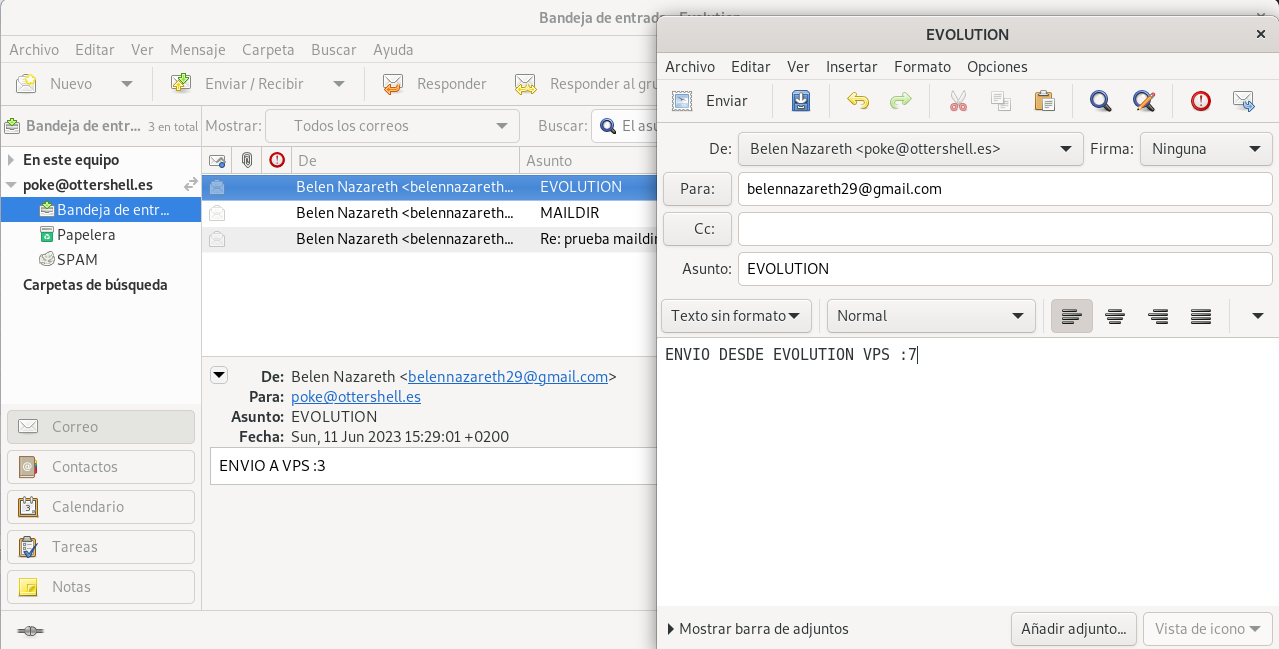Toggle center alignment for the message text
Screen dimensions: 1279x649
pyautogui.click(x=1115, y=316)
